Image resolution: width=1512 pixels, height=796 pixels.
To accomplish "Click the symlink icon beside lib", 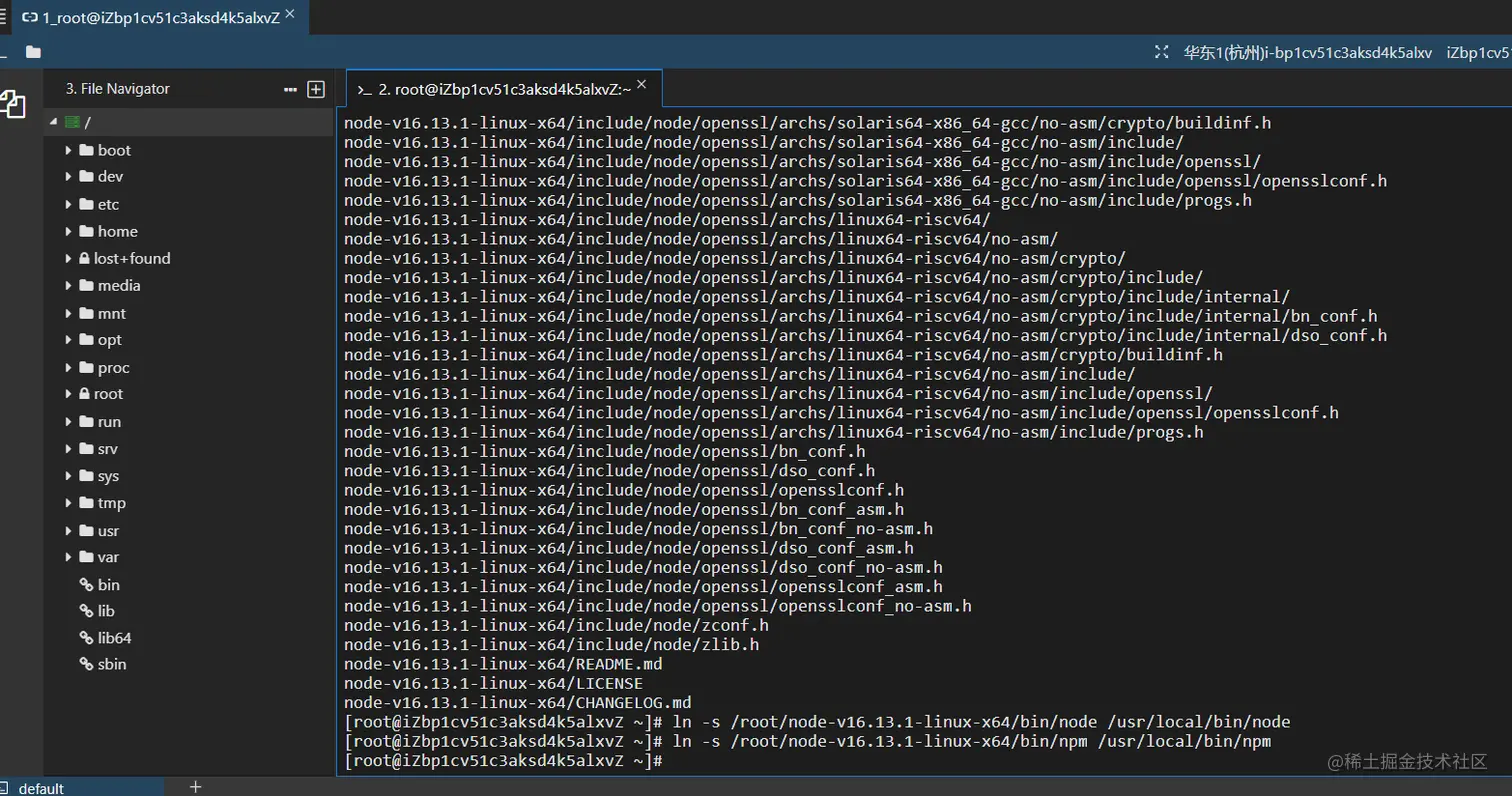I will click(86, 611).
